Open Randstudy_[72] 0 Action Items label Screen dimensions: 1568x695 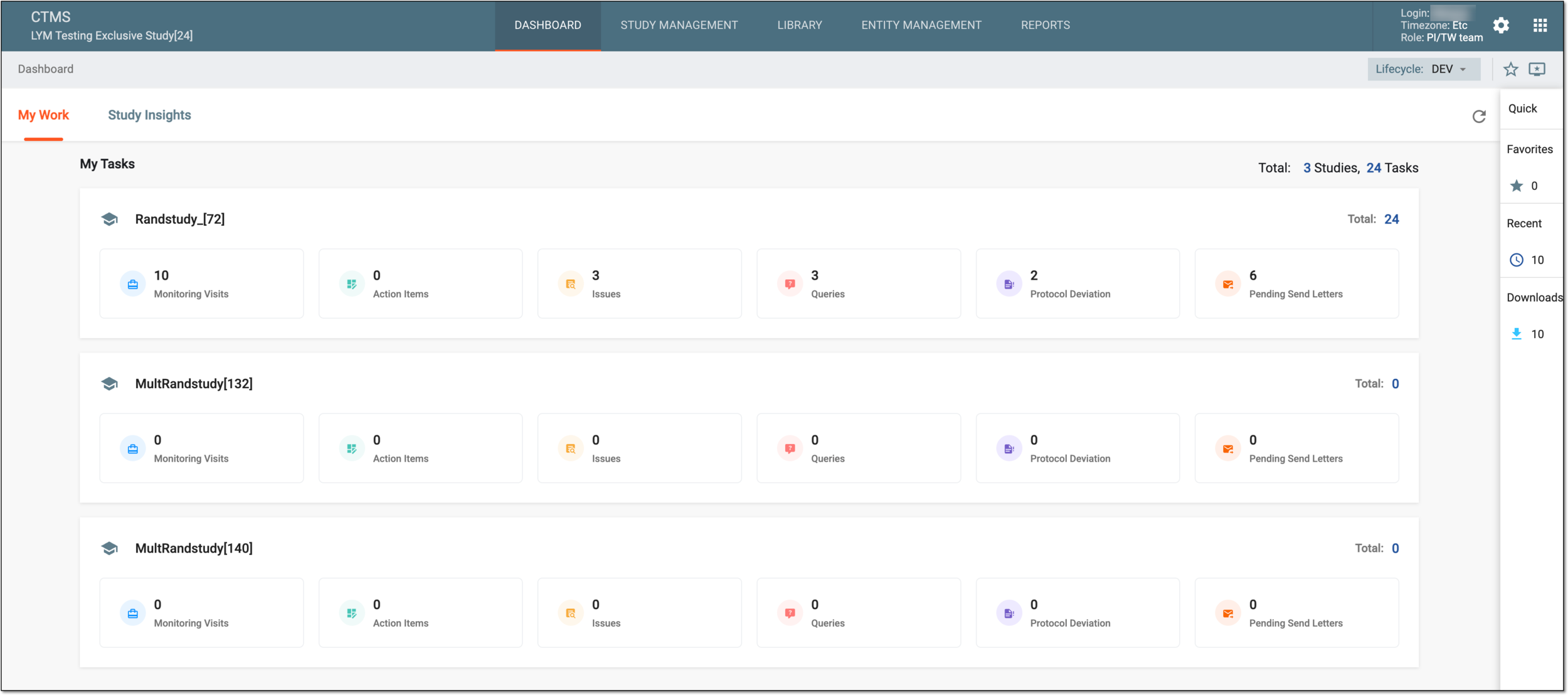(x=401, y=294)
